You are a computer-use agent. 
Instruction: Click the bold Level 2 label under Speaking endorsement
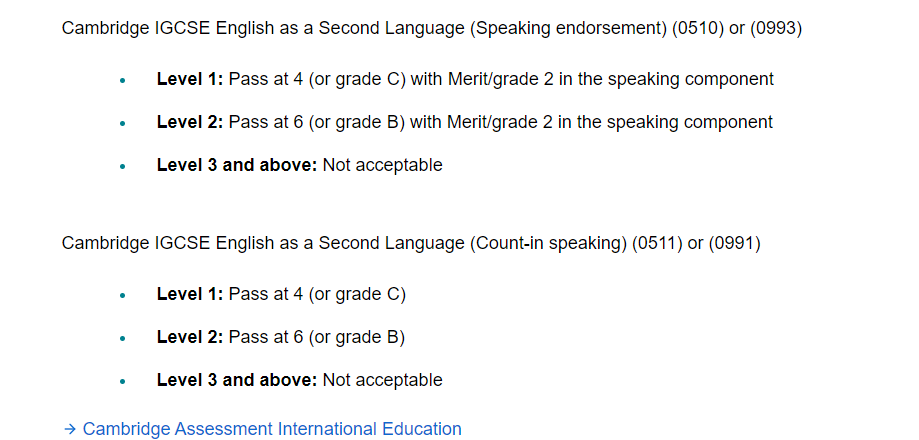[190, 122]
